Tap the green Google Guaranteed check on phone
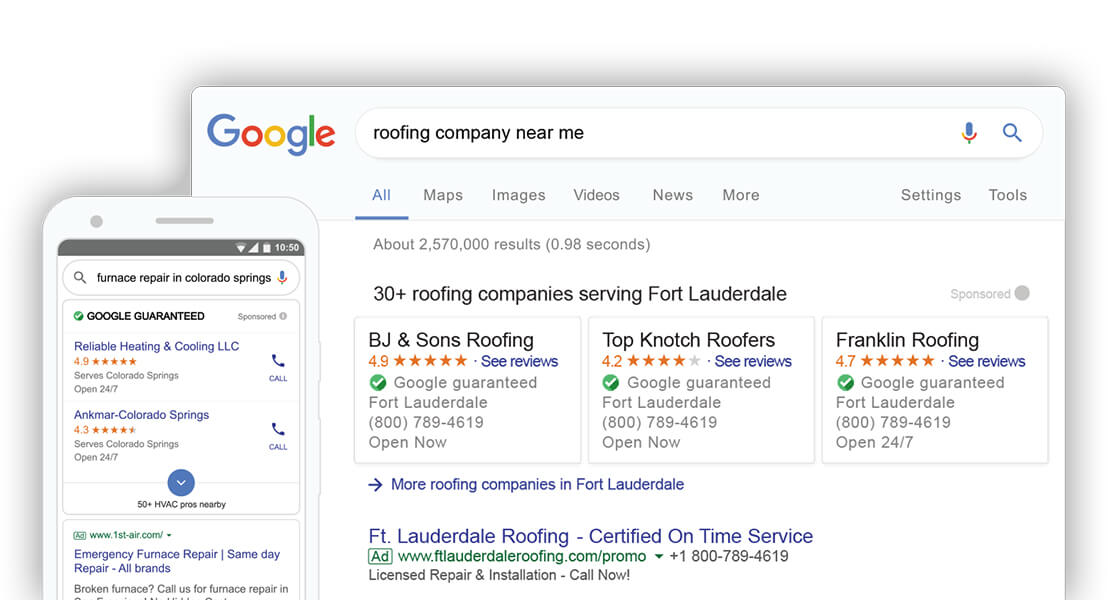Image resolution: width=1108 pixels, height=600 pixels. tap(78, 316)
